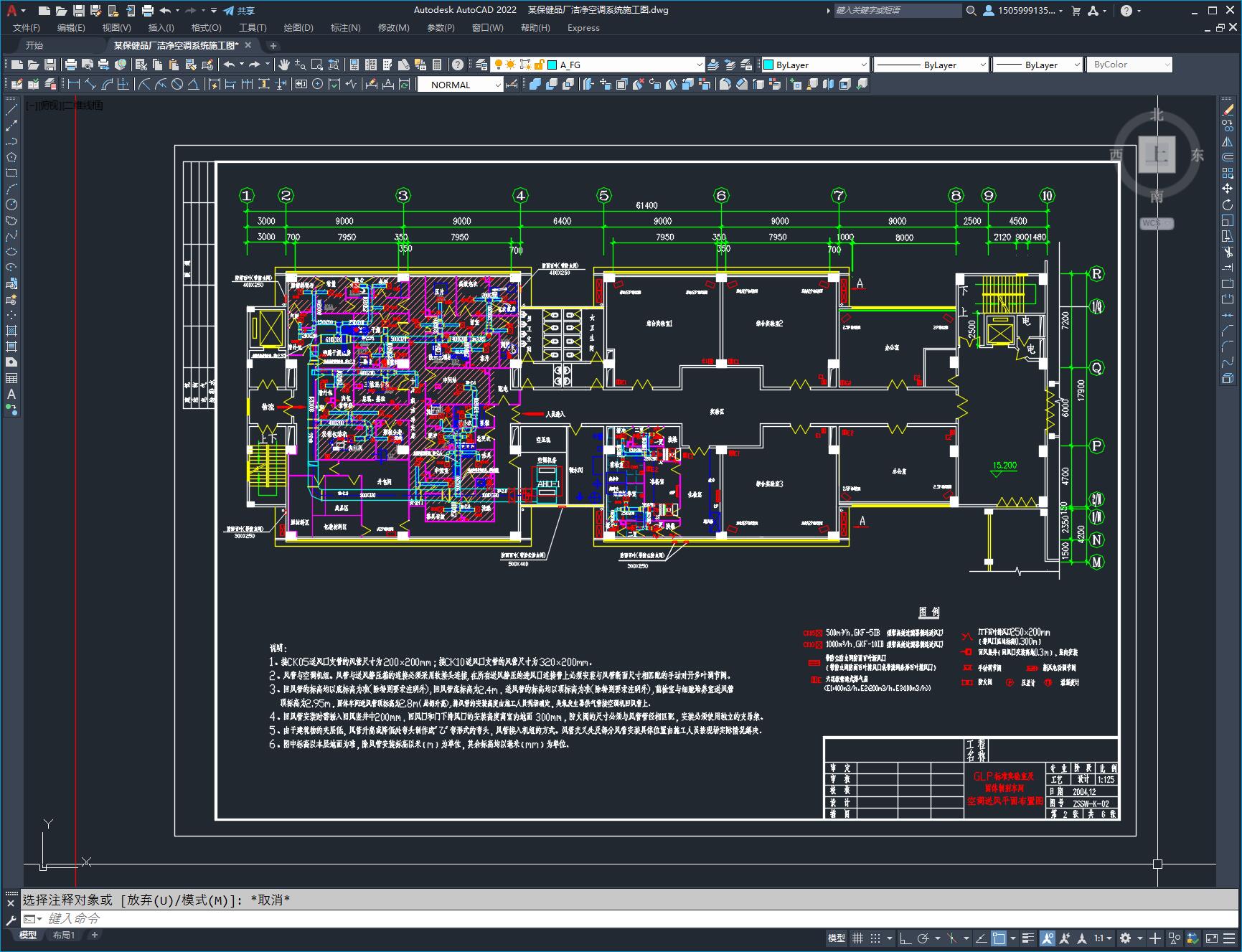The image size is (1242, 952).
Task: Open the Autodesk App Store cart
Action: pyautogui.click(x=1076, y=11)
